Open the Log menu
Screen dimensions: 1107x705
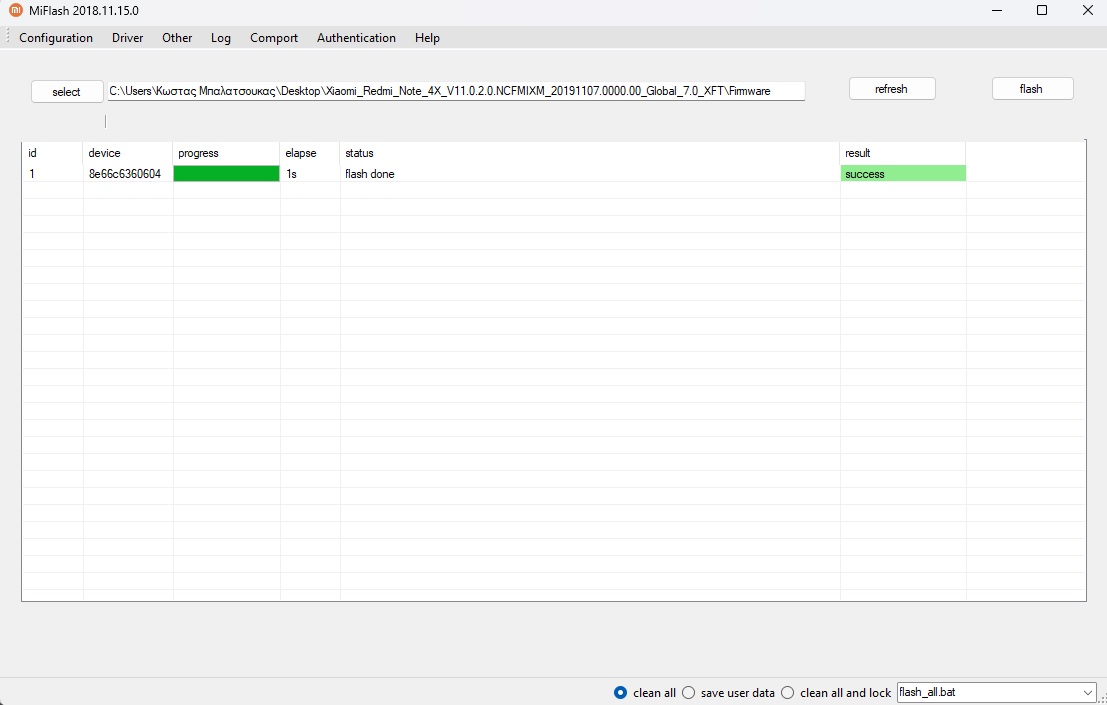pos(221,38)
